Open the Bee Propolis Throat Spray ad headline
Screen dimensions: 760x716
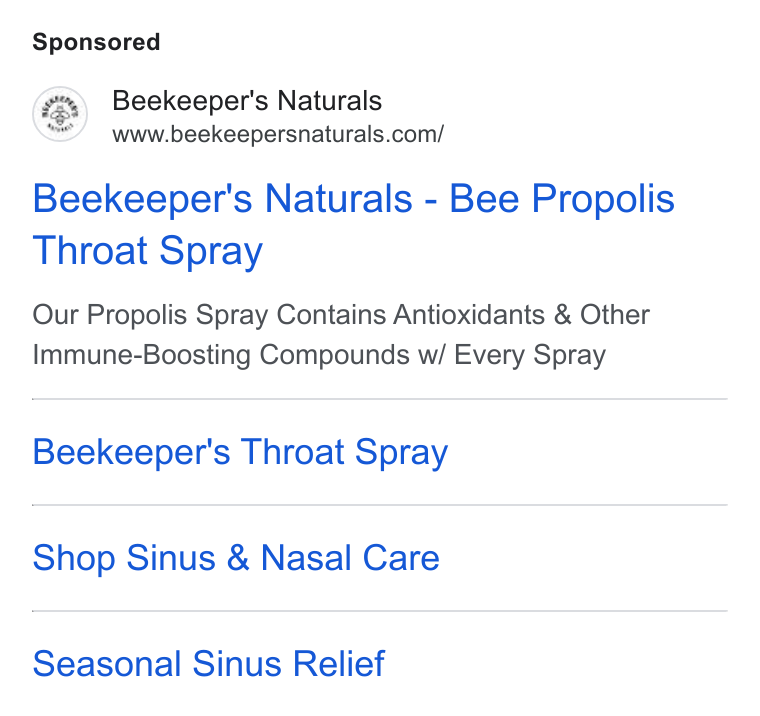(x=353, y=224)
